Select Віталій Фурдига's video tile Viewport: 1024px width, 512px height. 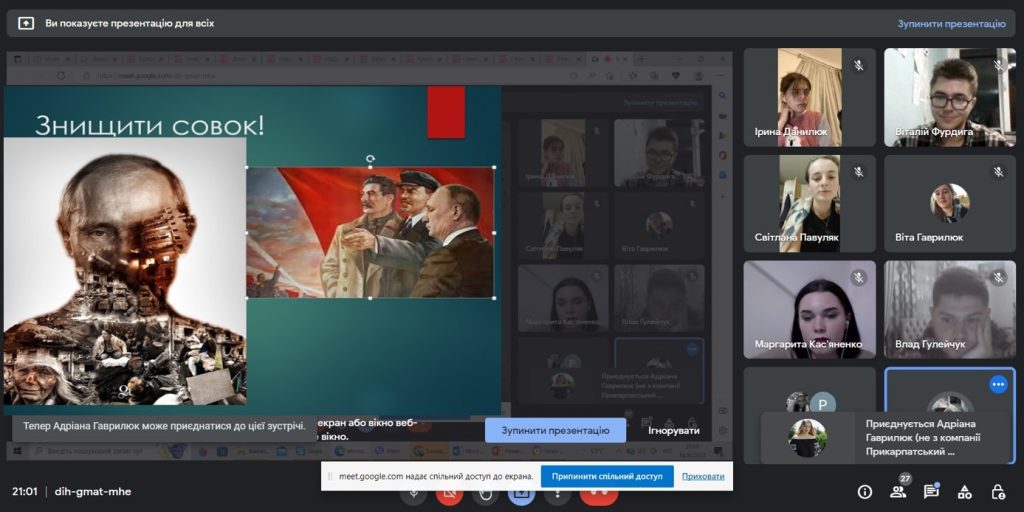(949, 98)
